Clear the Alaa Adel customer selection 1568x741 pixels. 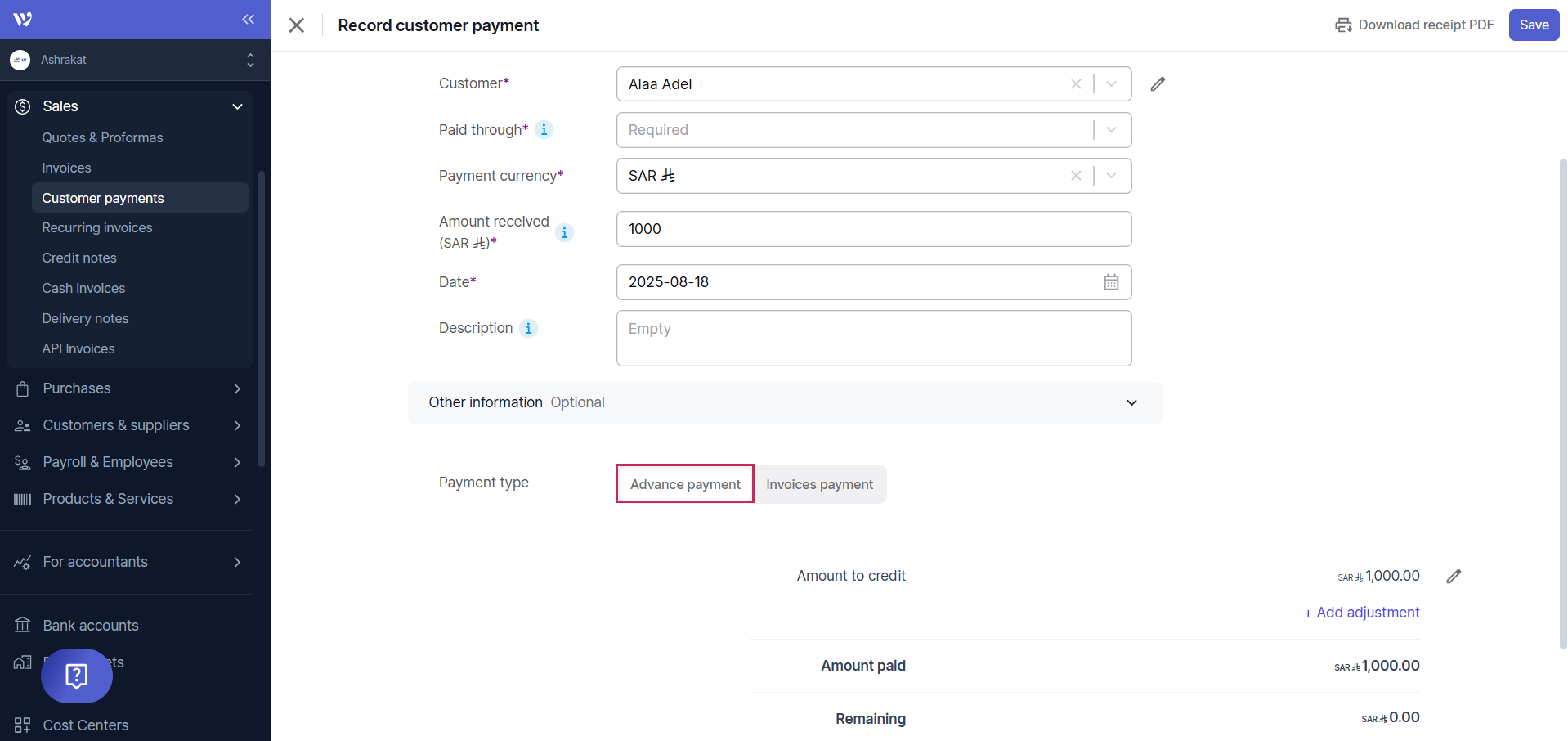pyautogui.click(x=1076, y=84)
